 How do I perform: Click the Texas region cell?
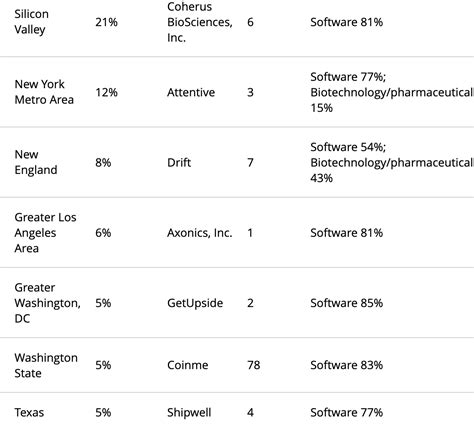tap(29, 413)
